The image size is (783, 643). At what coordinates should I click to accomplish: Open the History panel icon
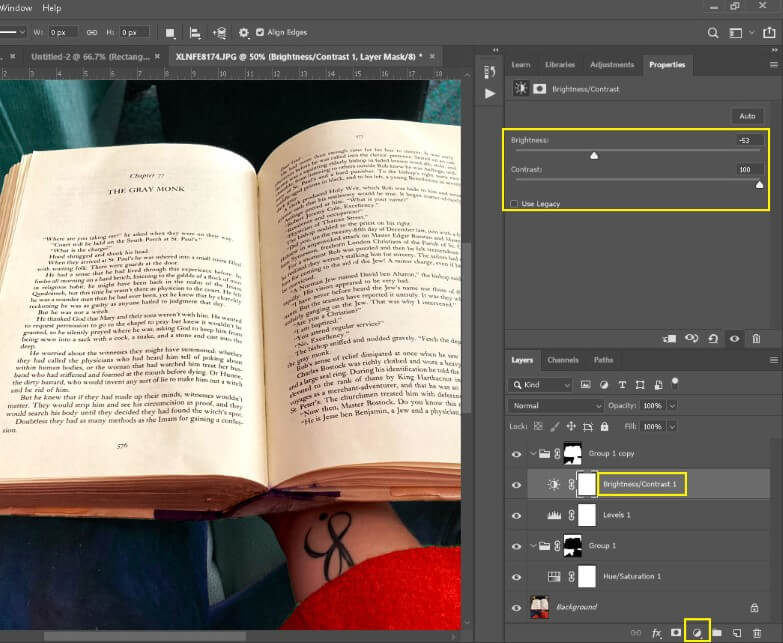[490, 72]
